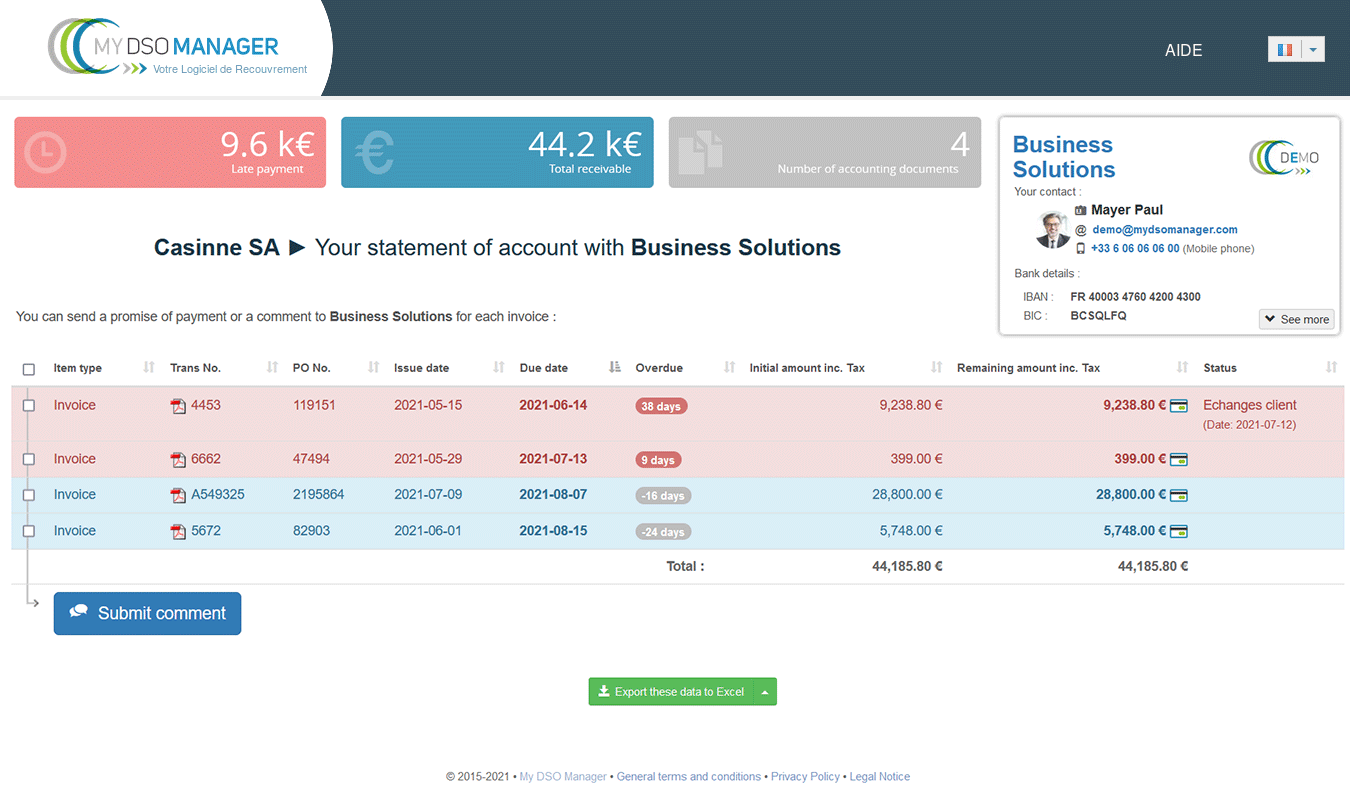Click due date 2021-08-15

click(553, 531)
